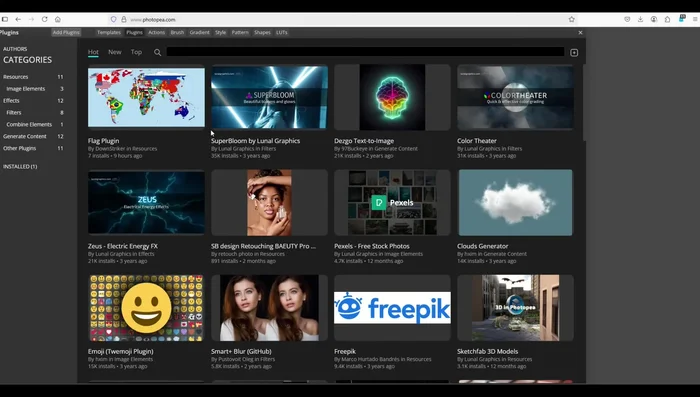
Task: Click the Pocket save icon
Action: tap(627, 19)
